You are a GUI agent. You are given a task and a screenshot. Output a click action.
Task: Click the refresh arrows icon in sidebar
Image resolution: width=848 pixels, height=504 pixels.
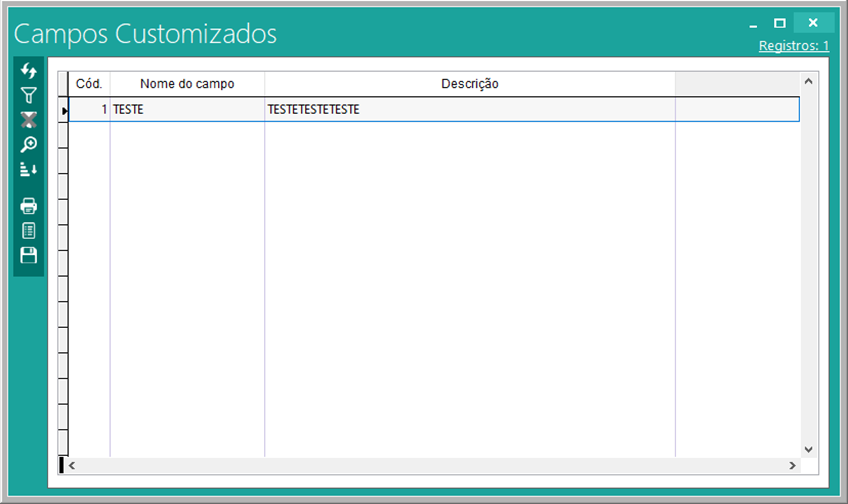tap(29, 71)
